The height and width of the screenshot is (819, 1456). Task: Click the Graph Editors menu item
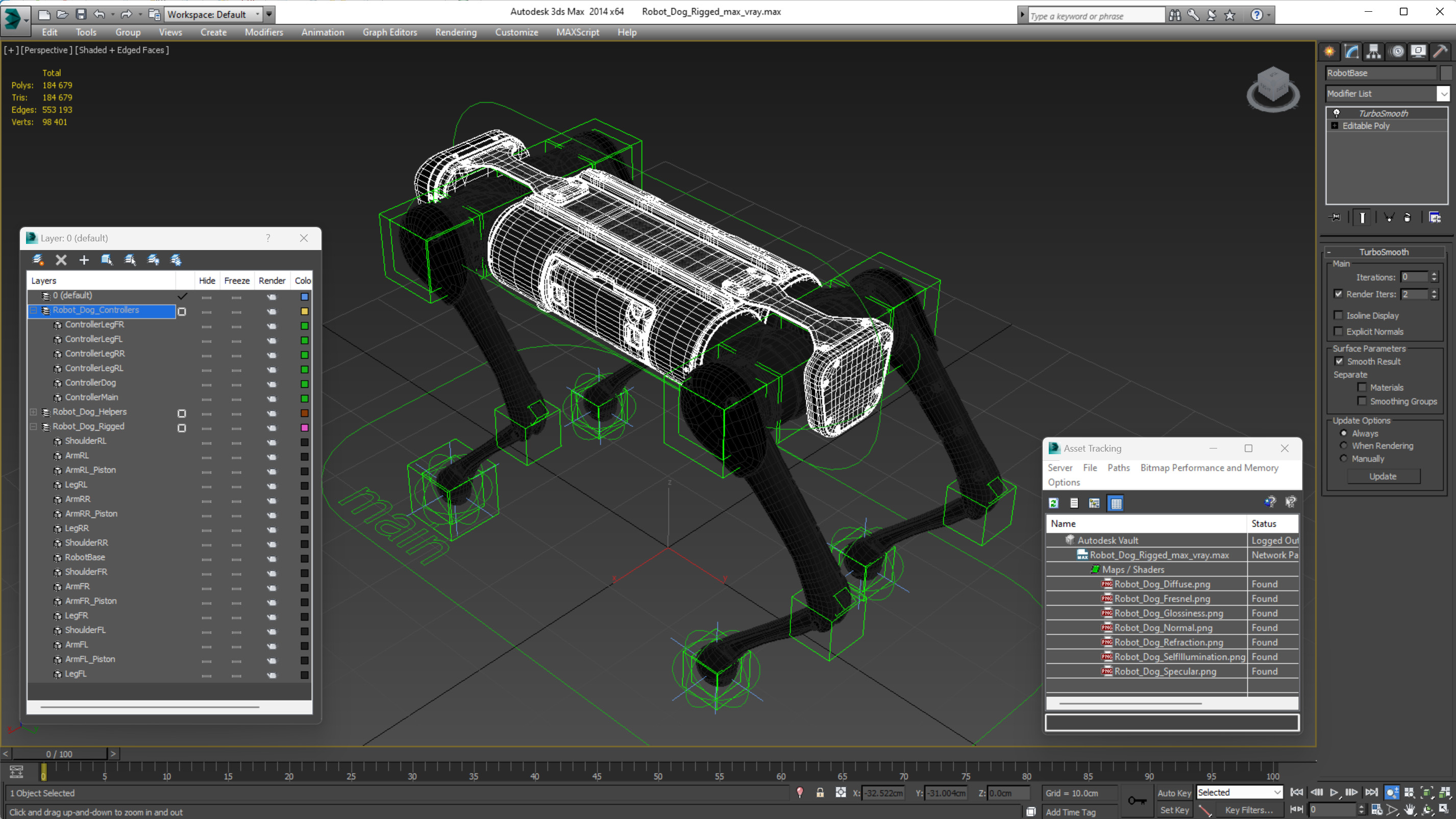click(389, 31)
